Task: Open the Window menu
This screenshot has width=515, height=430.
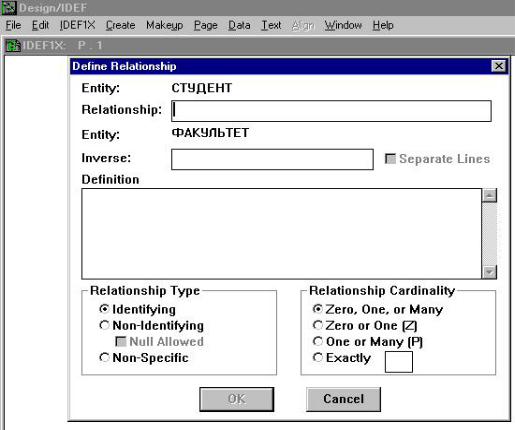Action: (343, 25)
